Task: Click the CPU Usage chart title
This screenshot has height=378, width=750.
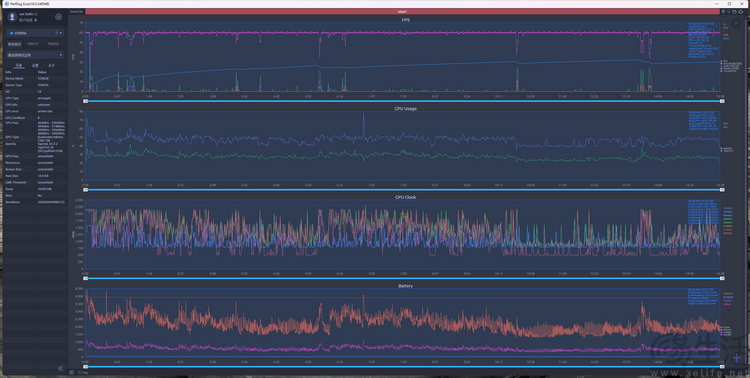Action: pyautogui.click(x=405, y=109)
